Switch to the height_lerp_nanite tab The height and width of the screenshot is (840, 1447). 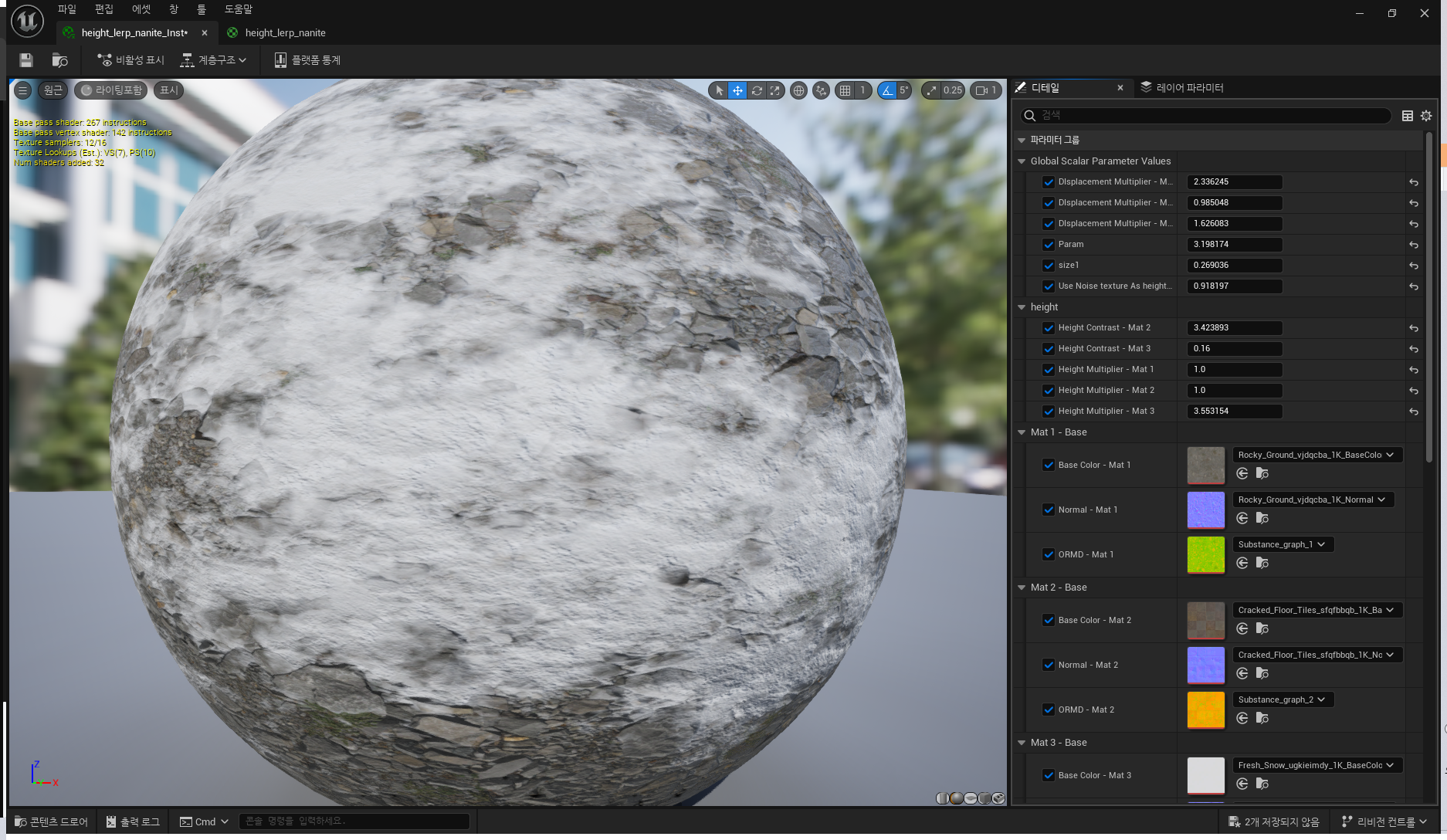[285, 32]
